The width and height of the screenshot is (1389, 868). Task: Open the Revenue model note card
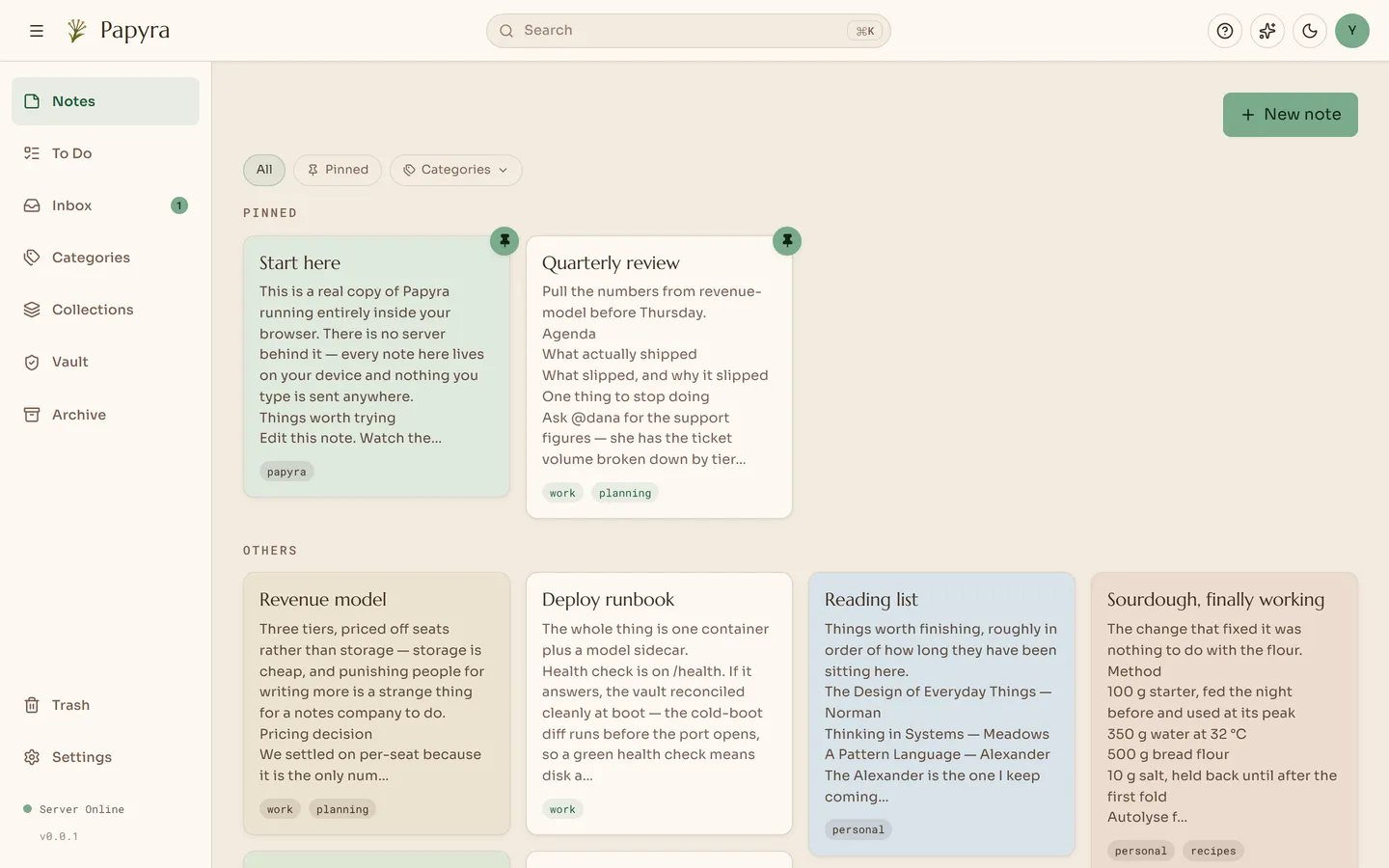click(376, 703)
